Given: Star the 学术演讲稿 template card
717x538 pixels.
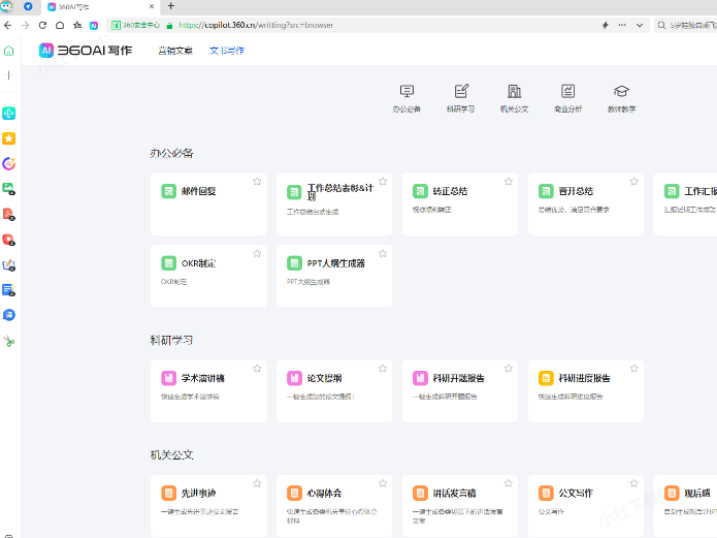Looking at the screenshot, I should coord(257,370).
